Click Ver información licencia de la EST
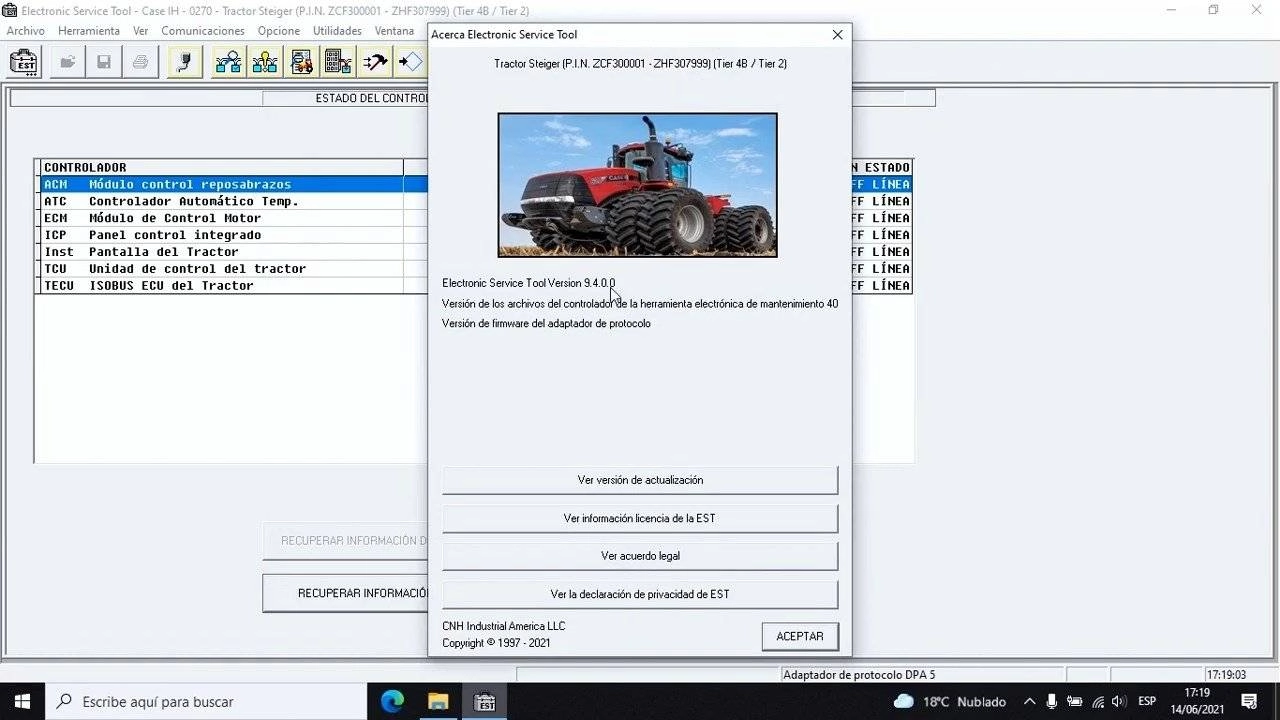 pos(640,518)
